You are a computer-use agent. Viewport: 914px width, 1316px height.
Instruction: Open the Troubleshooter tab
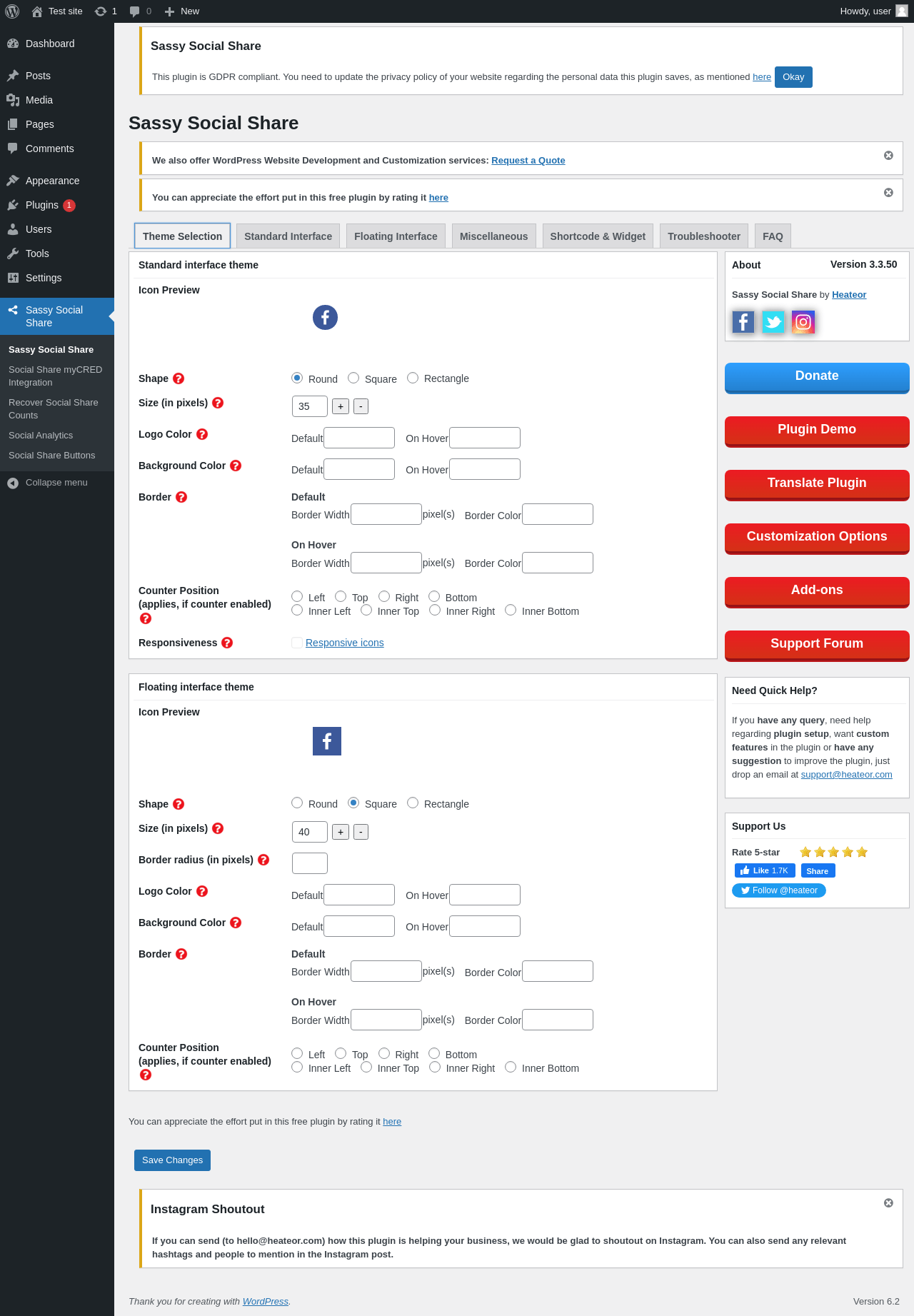[704, 236]
